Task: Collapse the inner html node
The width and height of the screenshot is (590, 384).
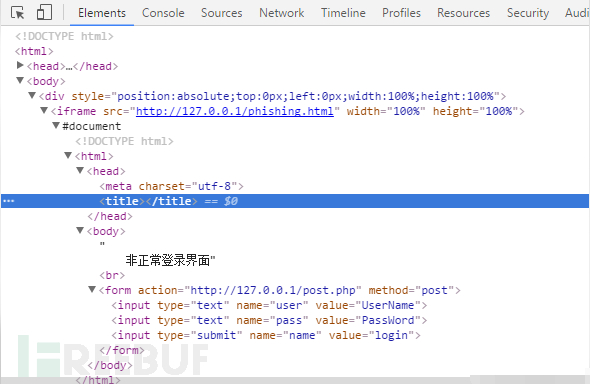Action: click(x=68, y=155)
